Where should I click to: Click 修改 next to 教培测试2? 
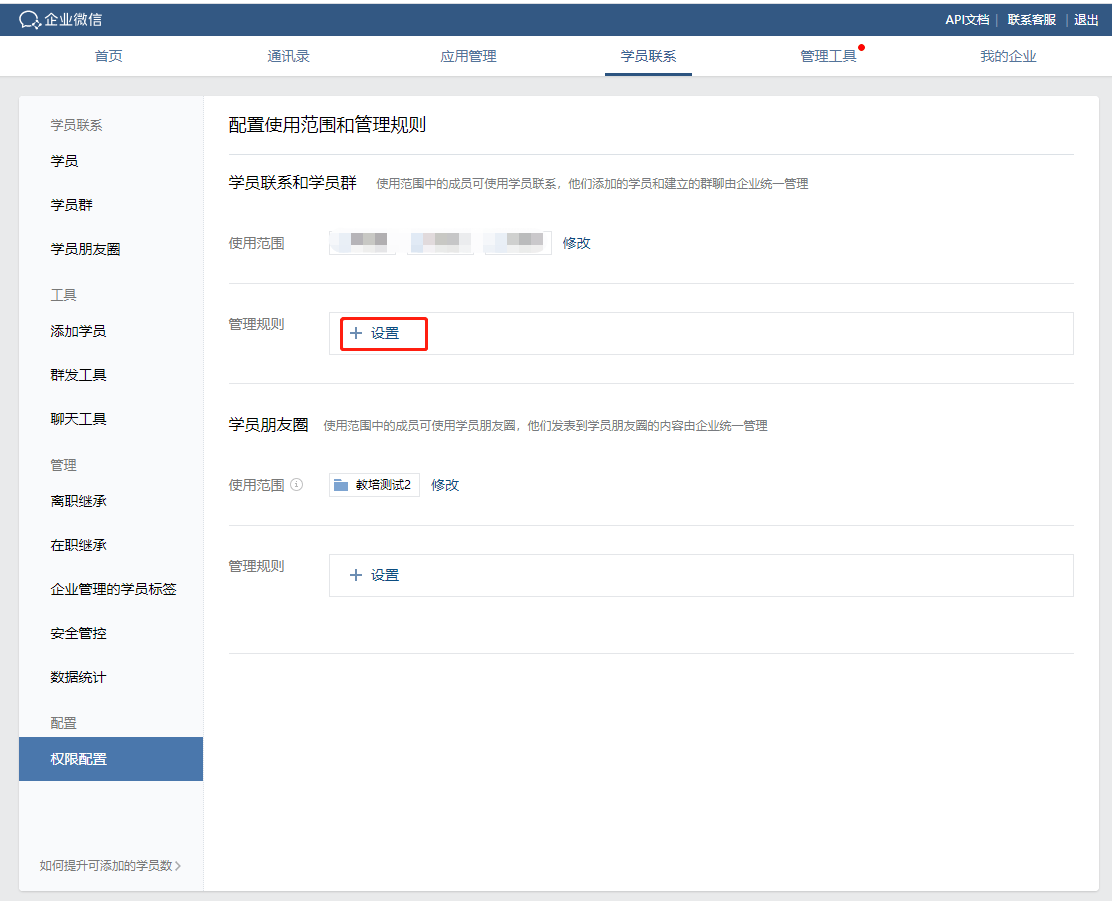click(x=445, y=485)
